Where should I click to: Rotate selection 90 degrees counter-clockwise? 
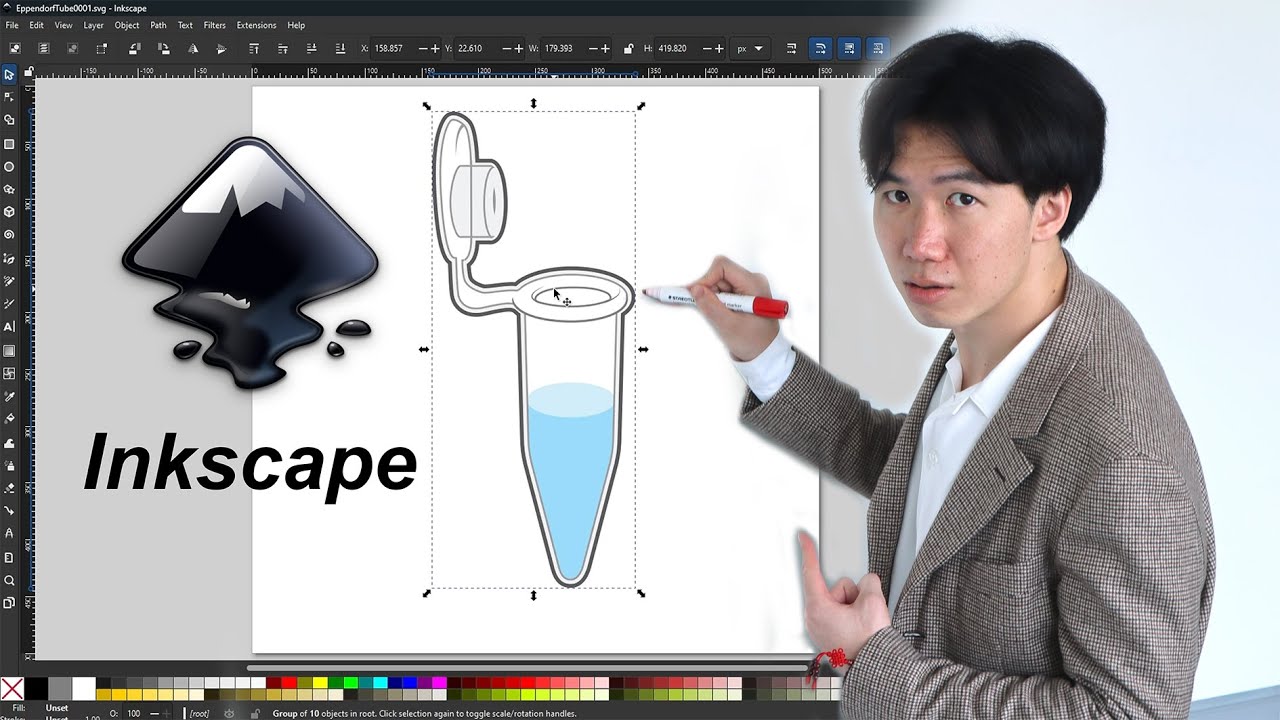(135, 48)
